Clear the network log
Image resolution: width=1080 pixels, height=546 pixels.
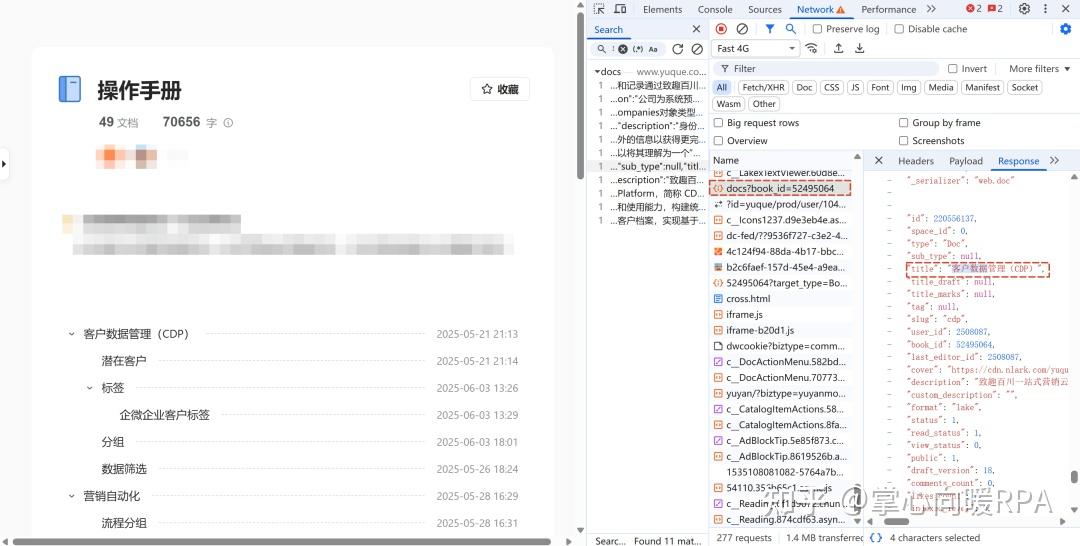point(742,29)
